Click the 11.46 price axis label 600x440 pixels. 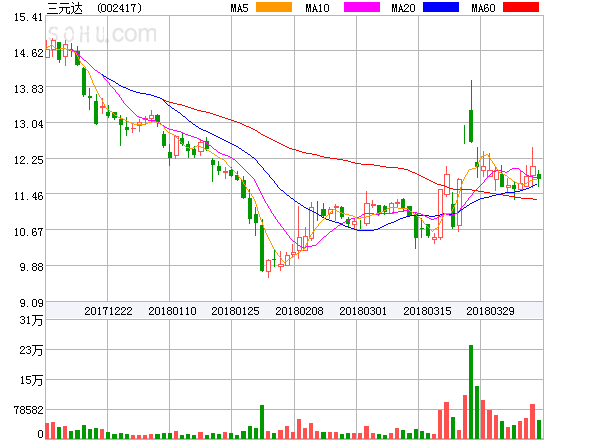pyautogui.click(x=28, y=196)
